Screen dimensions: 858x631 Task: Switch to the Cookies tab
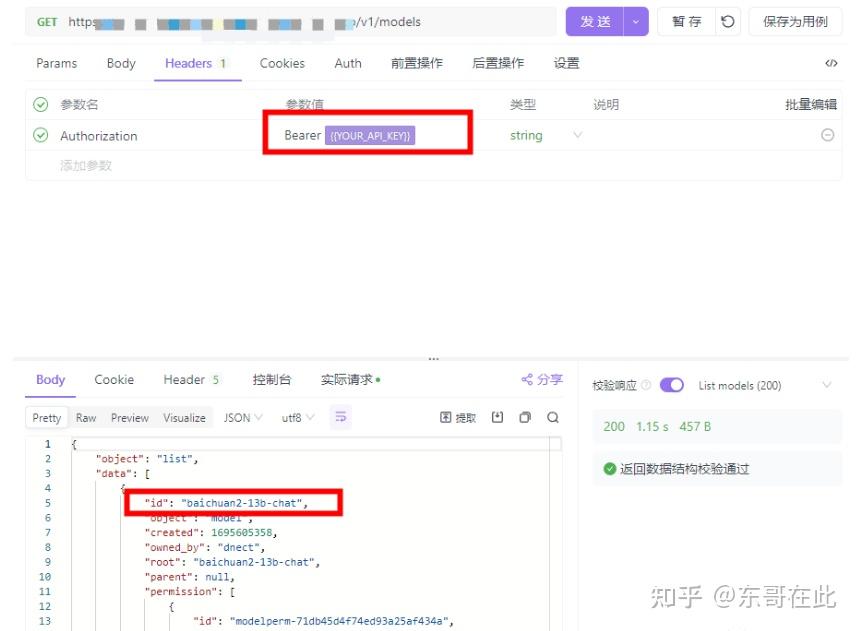pos(282,62)
